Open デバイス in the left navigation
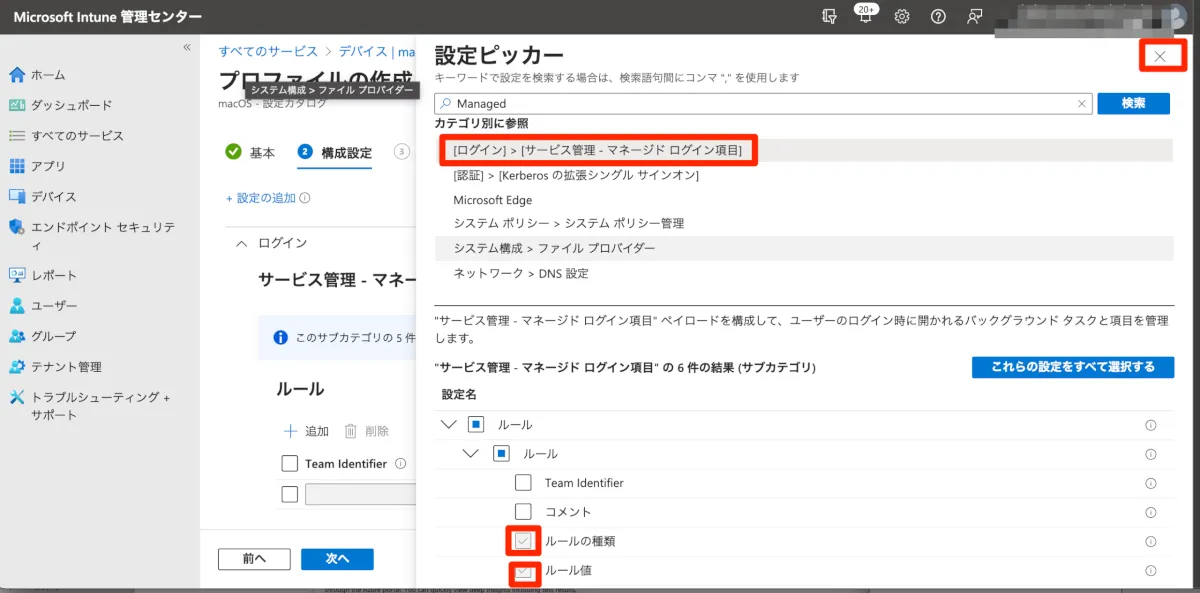The height and width of the screenshot is (593, 1200). [53, 197]
